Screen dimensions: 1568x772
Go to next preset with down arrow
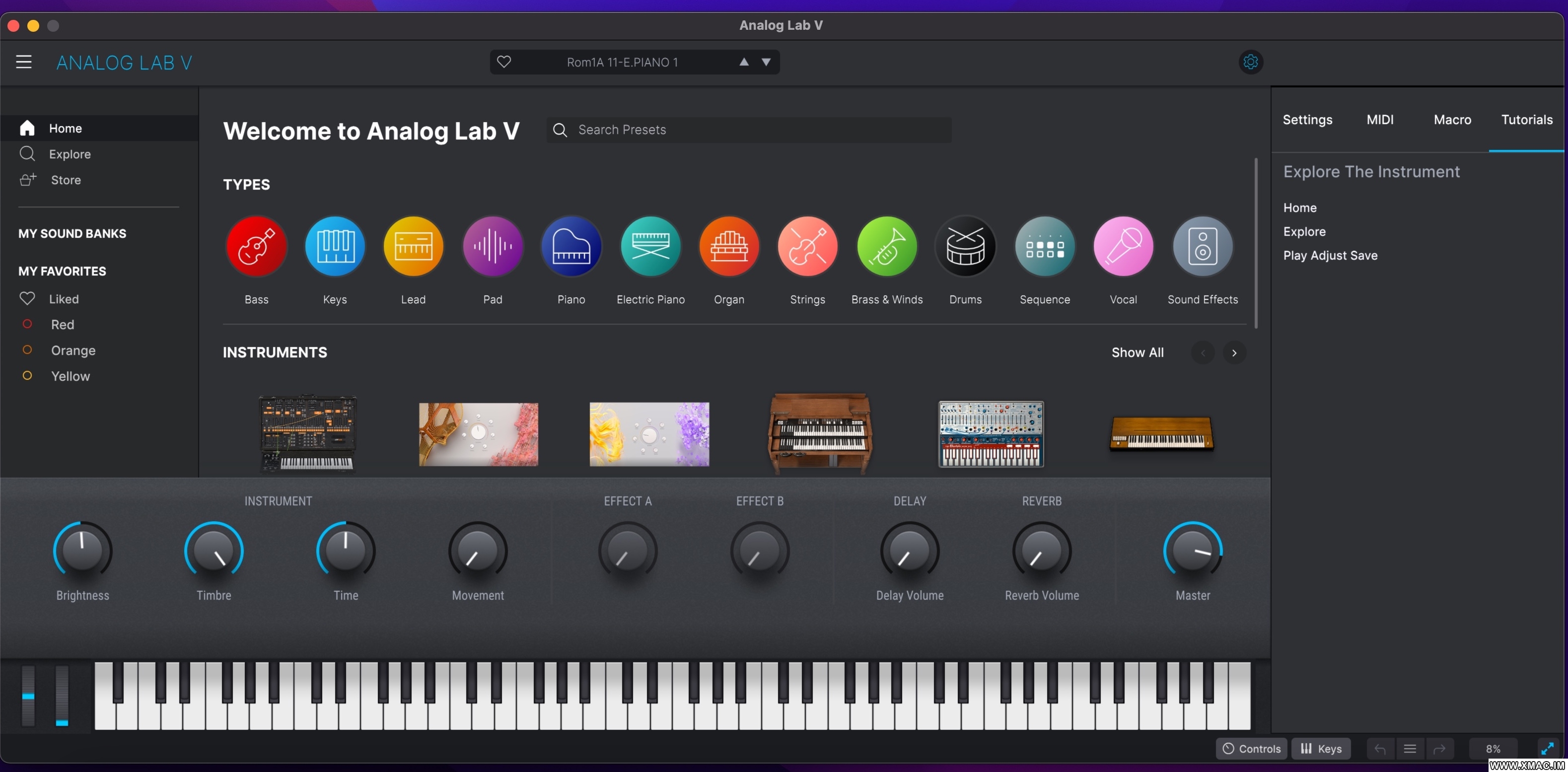pos(766,62)
